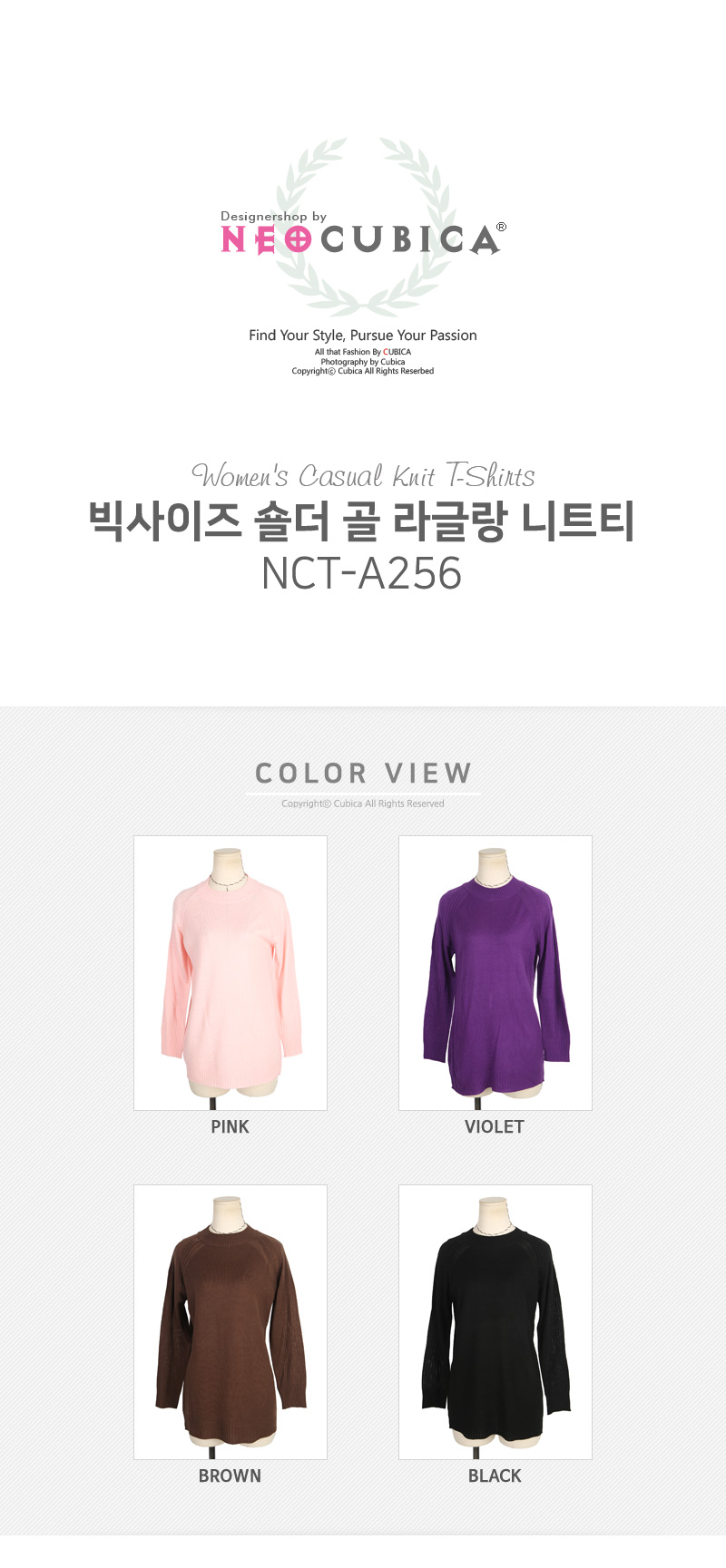Click the registered trademark symbol by CUBICA
The width and height of the screenshot is (726, 1568).
click(501, 228)
